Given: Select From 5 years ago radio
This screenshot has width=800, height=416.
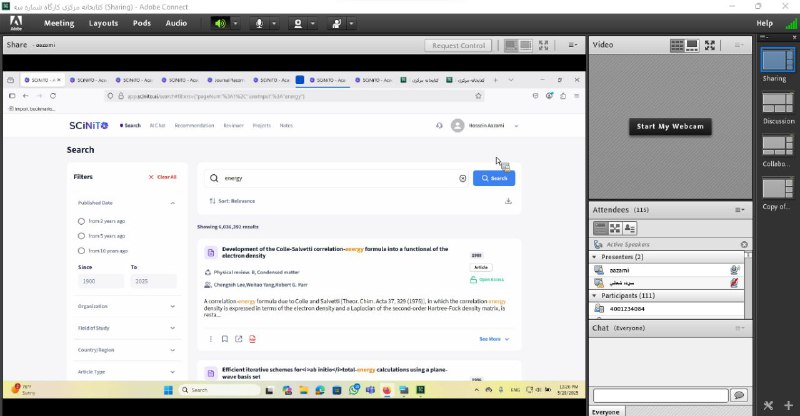Looking at the screenshot, I should click(81, 236).
